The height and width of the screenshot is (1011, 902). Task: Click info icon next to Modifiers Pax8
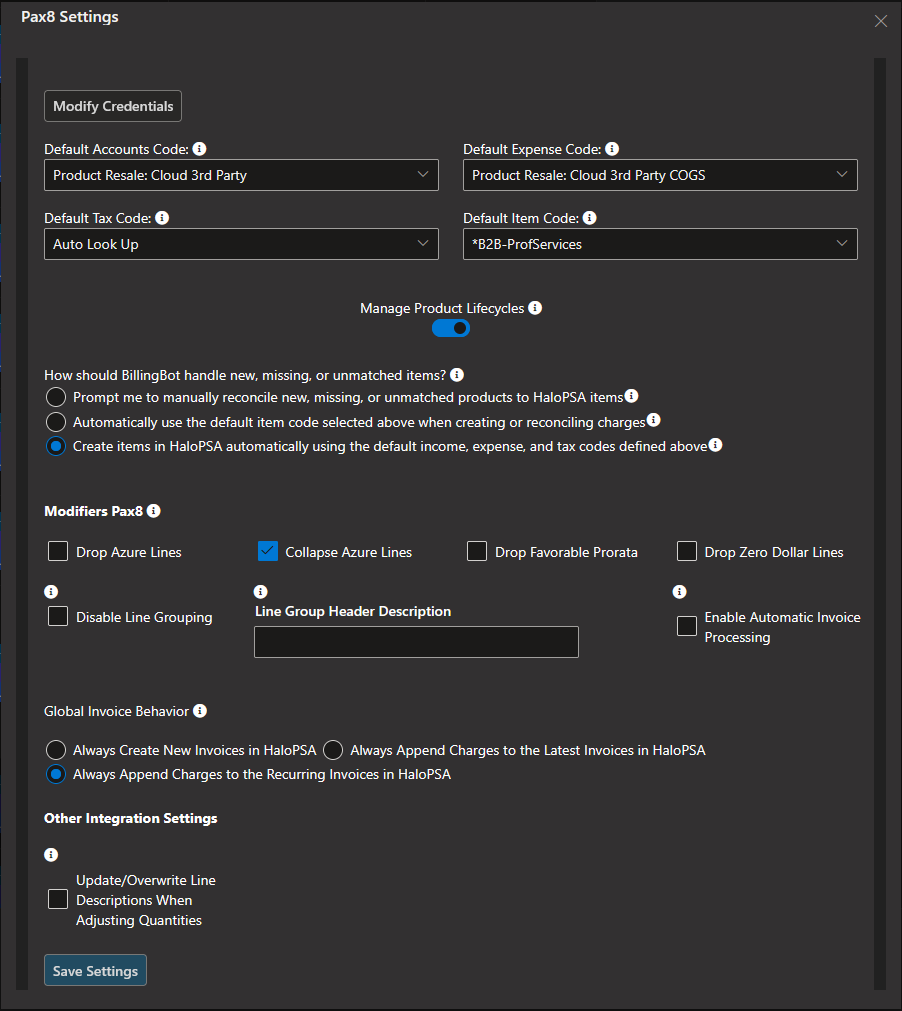153,511
